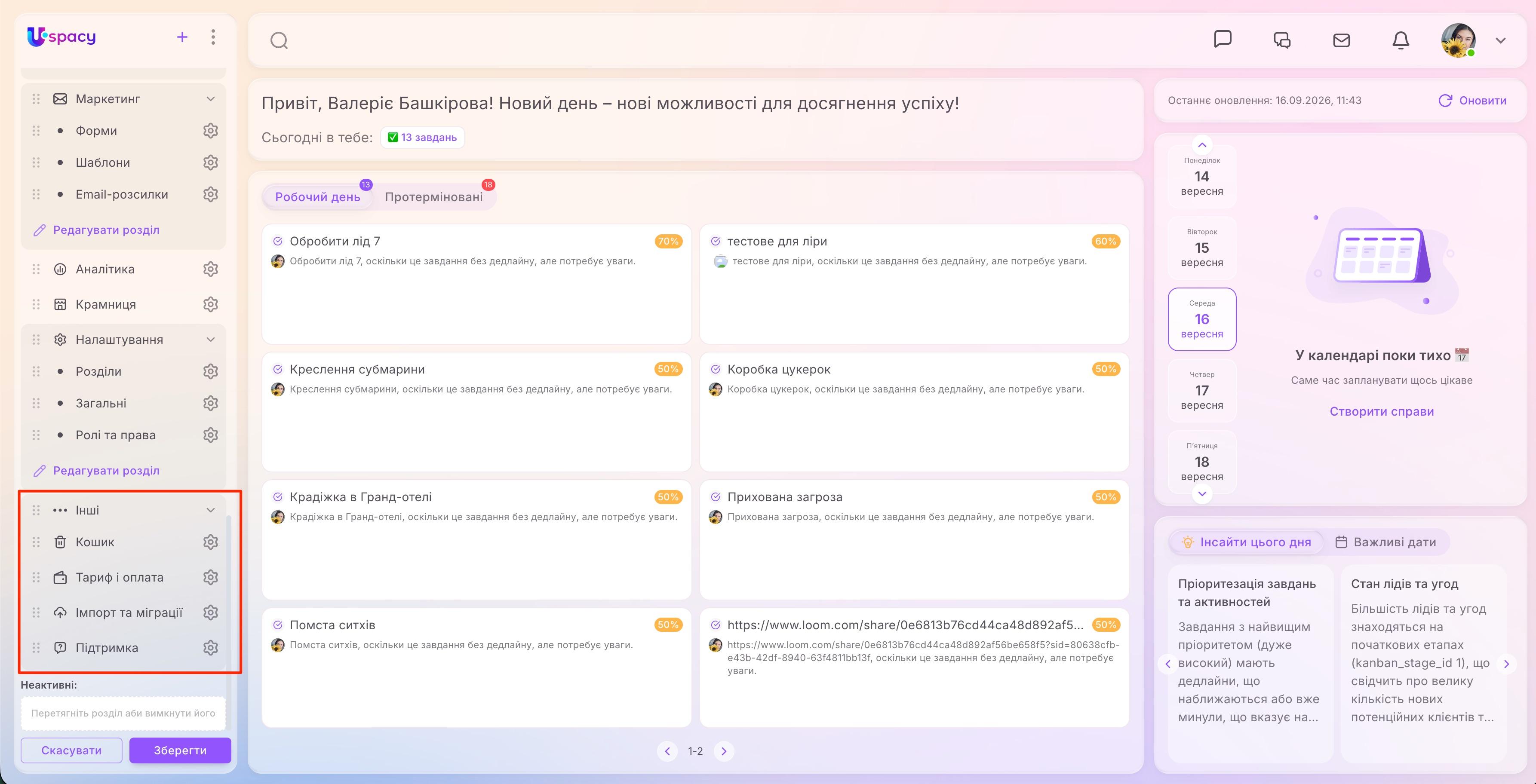Click the Зберегти button
1536x784 pixels.
click(180, 750)
